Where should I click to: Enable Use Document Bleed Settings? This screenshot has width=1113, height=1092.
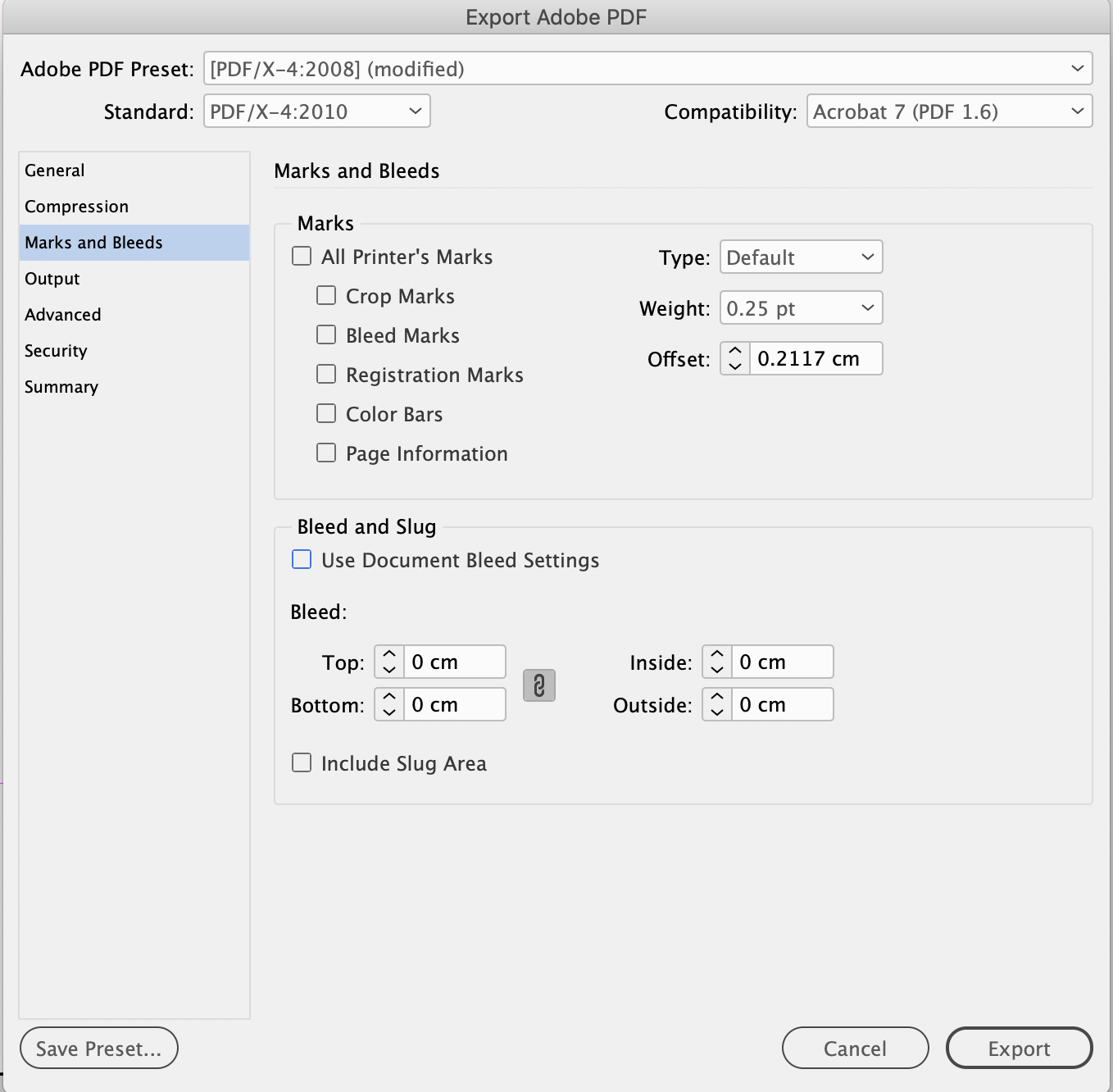click(x=301, y=559)
